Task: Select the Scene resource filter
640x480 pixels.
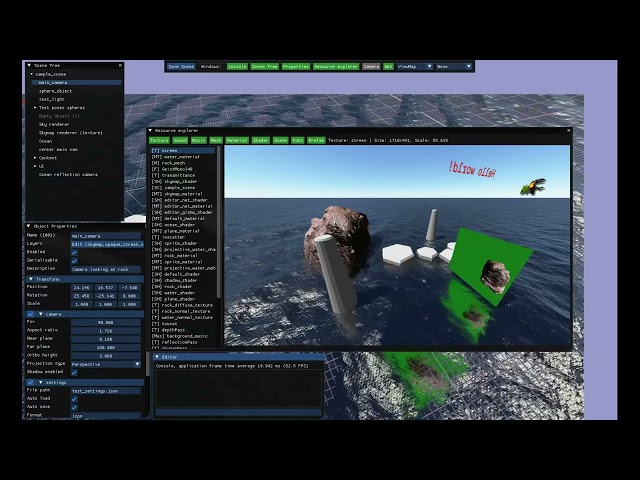Action: (280, 140)
